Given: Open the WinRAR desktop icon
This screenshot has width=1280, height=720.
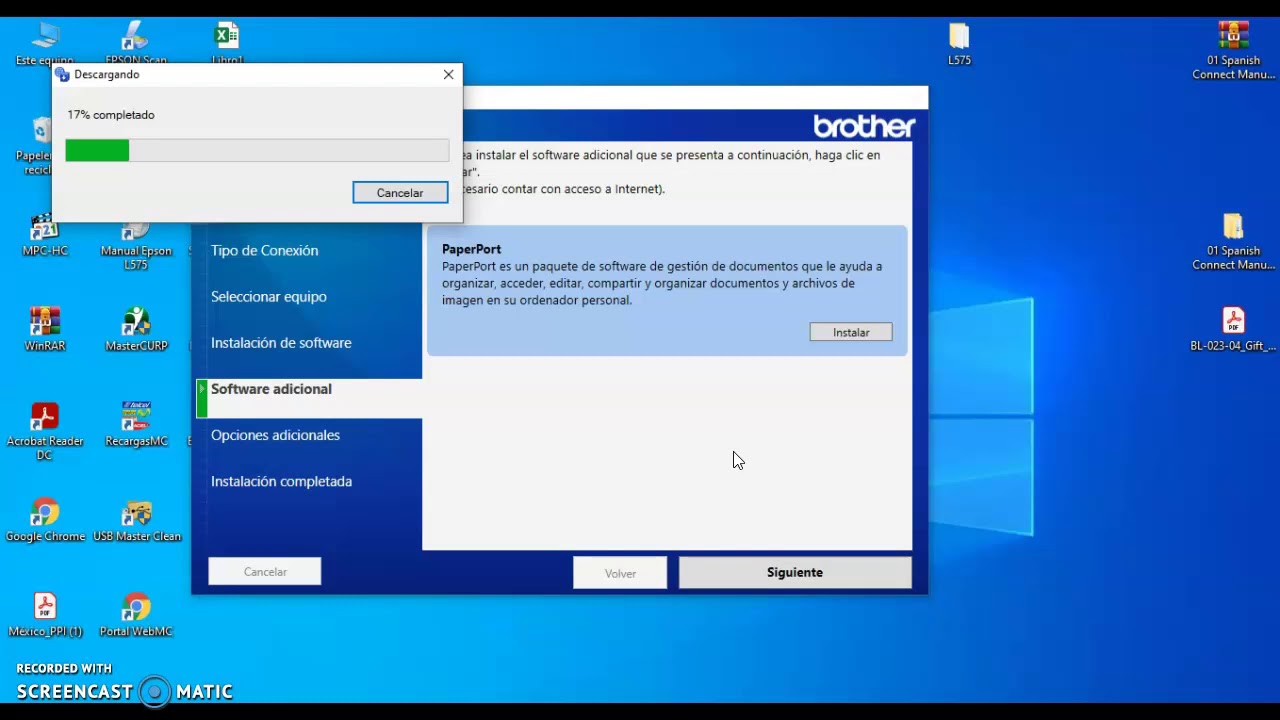Looking at the screenshot, I should (x=45, y=330).
